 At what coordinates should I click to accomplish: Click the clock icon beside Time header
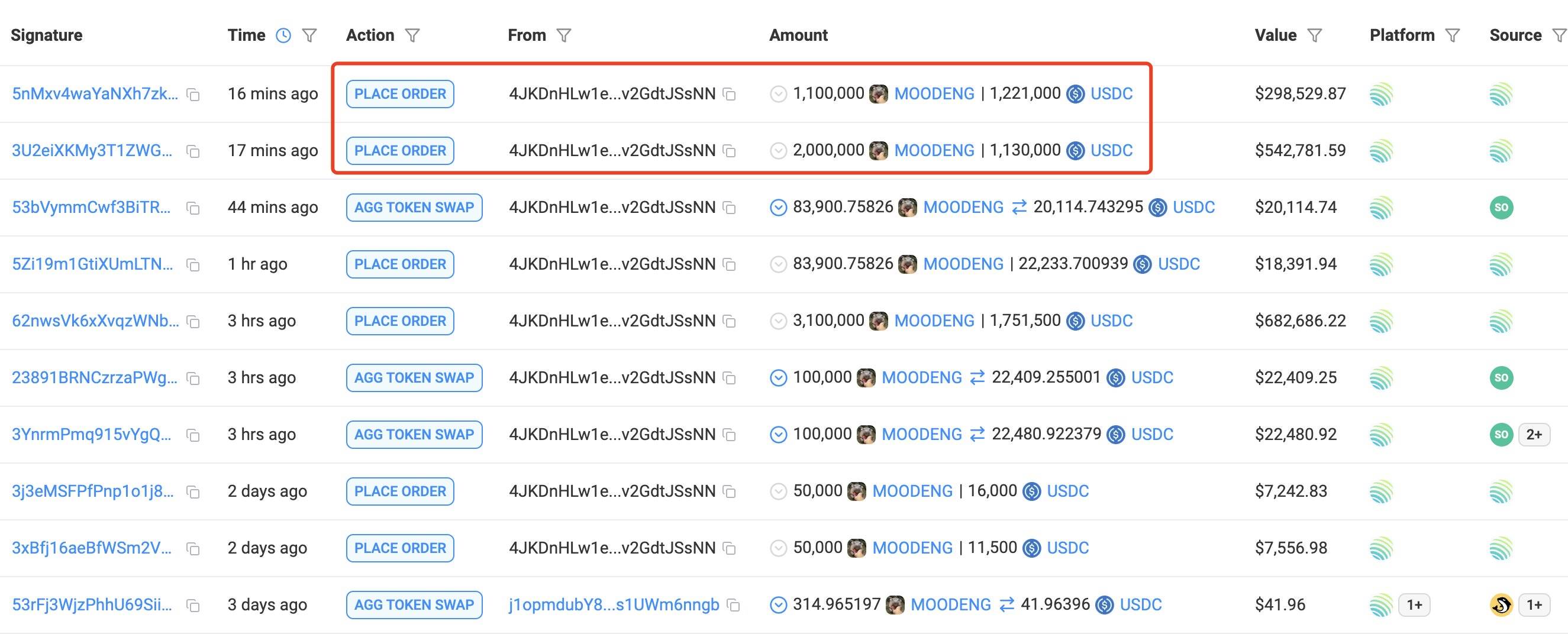coord(283,36)
